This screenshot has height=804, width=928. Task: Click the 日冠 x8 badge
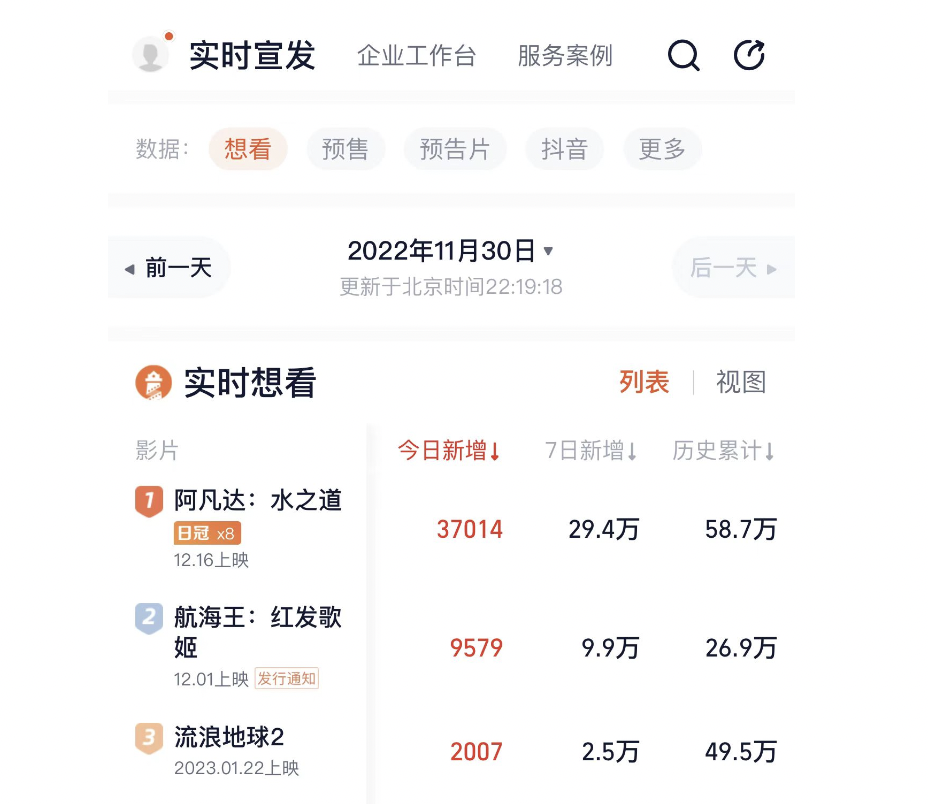pyautogui.click(x=207, y=533)
